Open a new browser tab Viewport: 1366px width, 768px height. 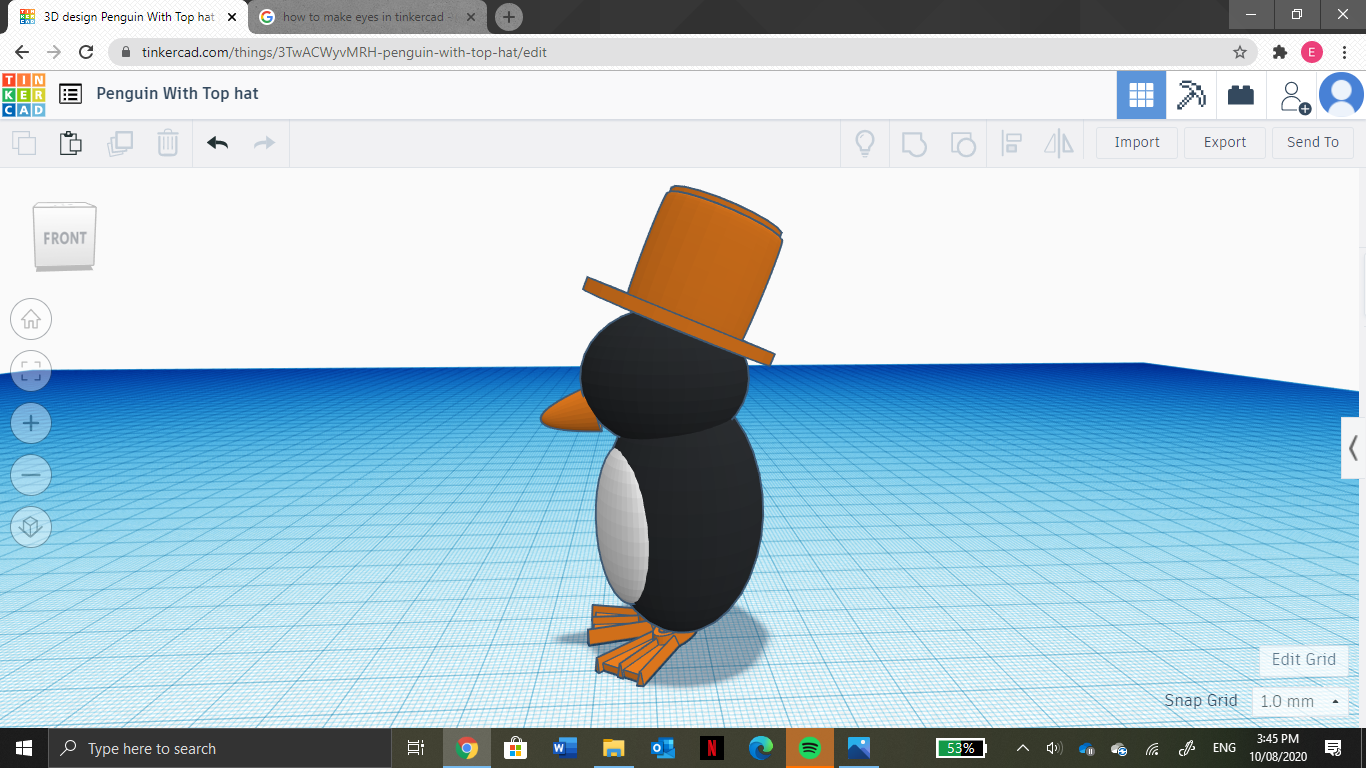509,17
